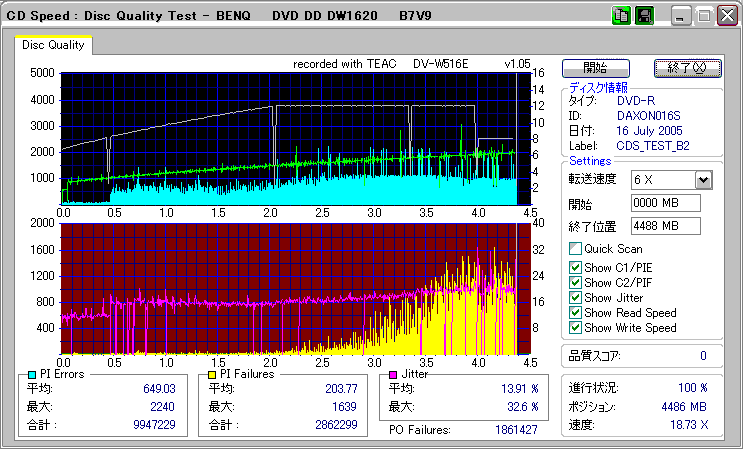Toggle the Show Jitter checkbox
The height and width of the screenshot is (449, 743).
[575, 297]
